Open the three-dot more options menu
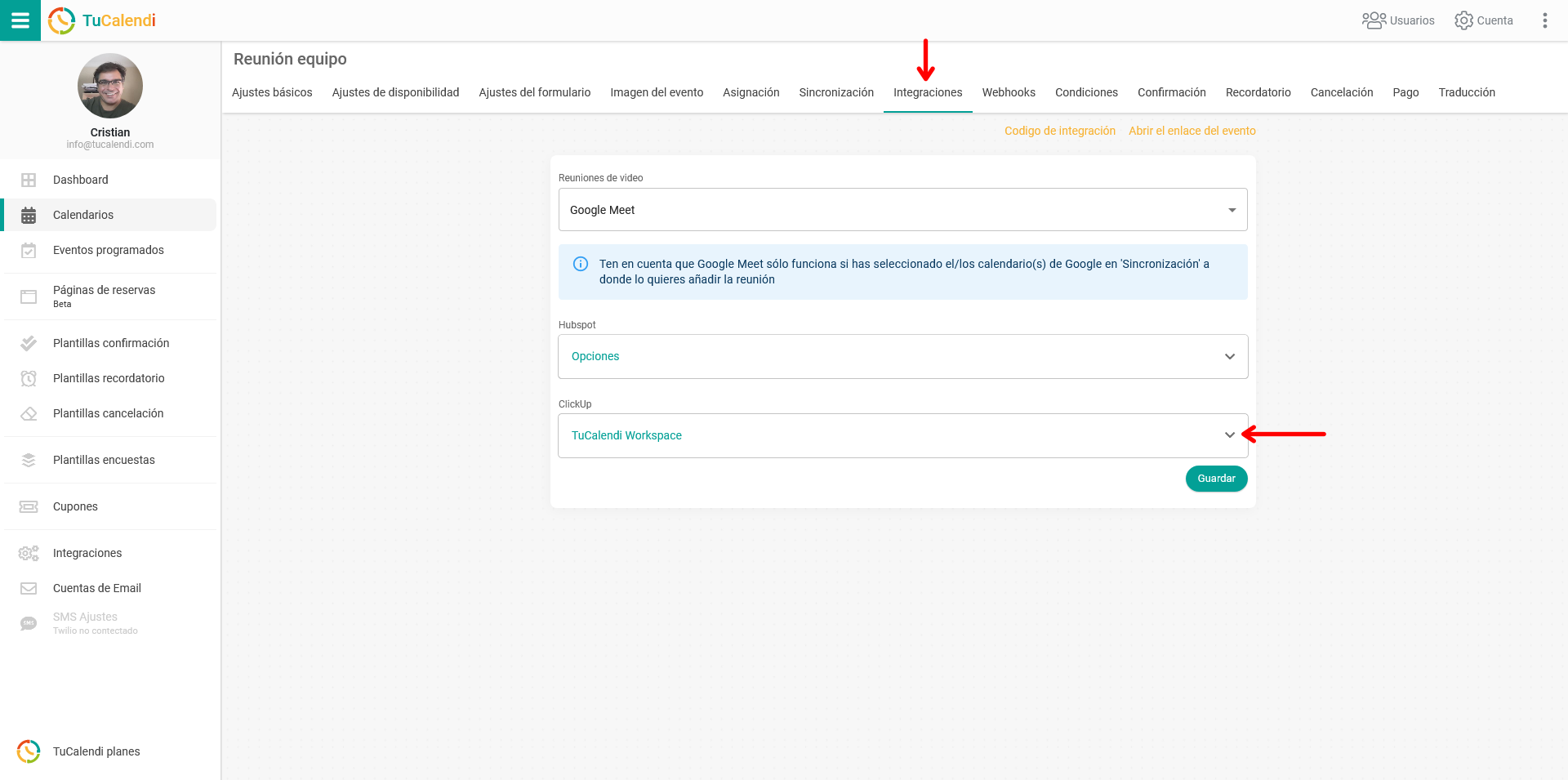This screenshot has width=1568, height=780. [x=1544, y=20]
